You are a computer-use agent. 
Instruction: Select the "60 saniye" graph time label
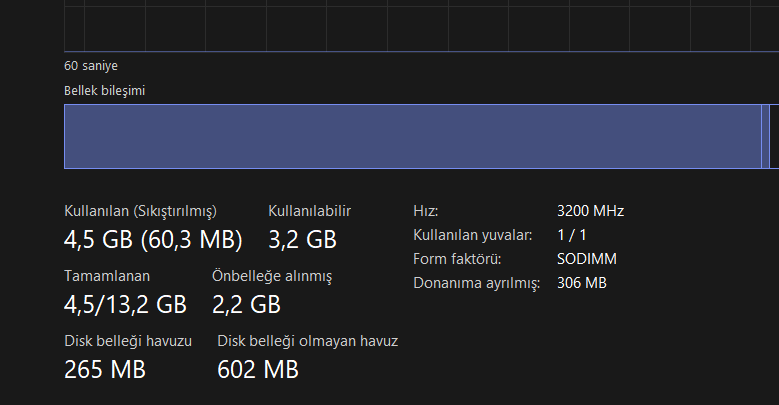pos(91,66)
